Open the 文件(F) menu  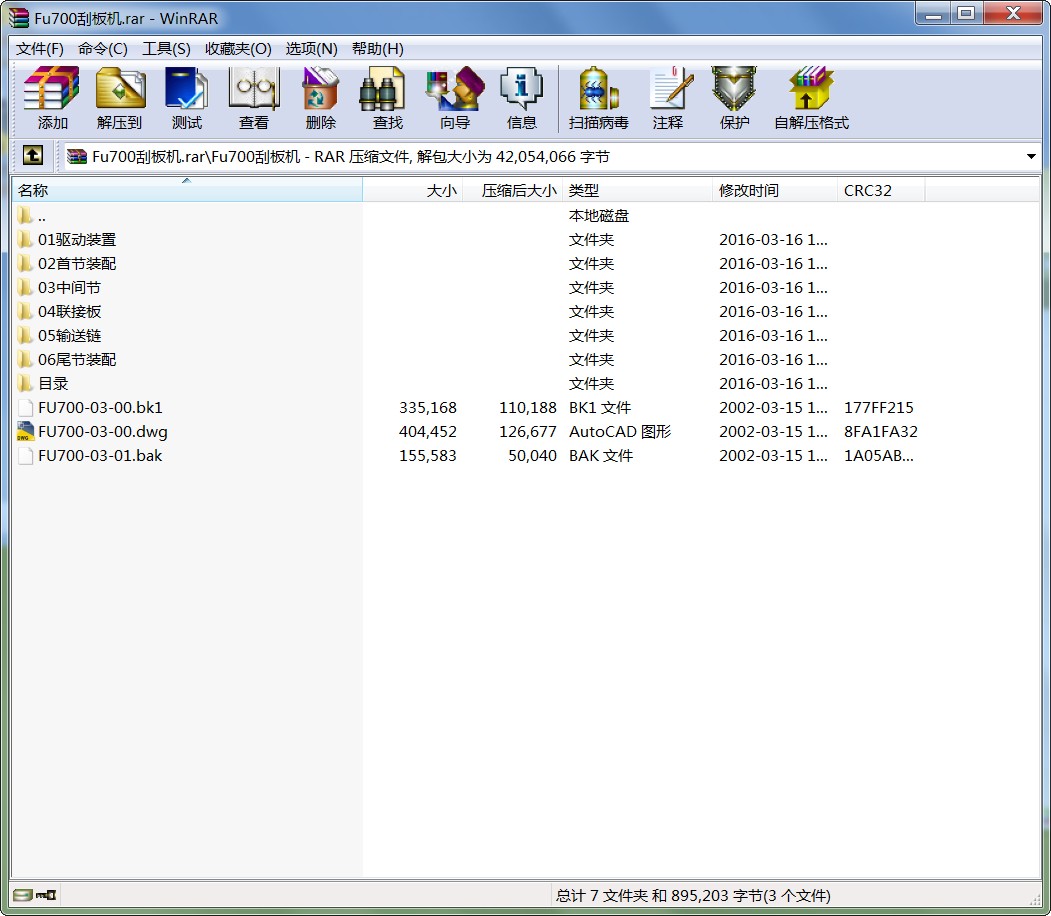pyautogui.click(x=40, y=49)
